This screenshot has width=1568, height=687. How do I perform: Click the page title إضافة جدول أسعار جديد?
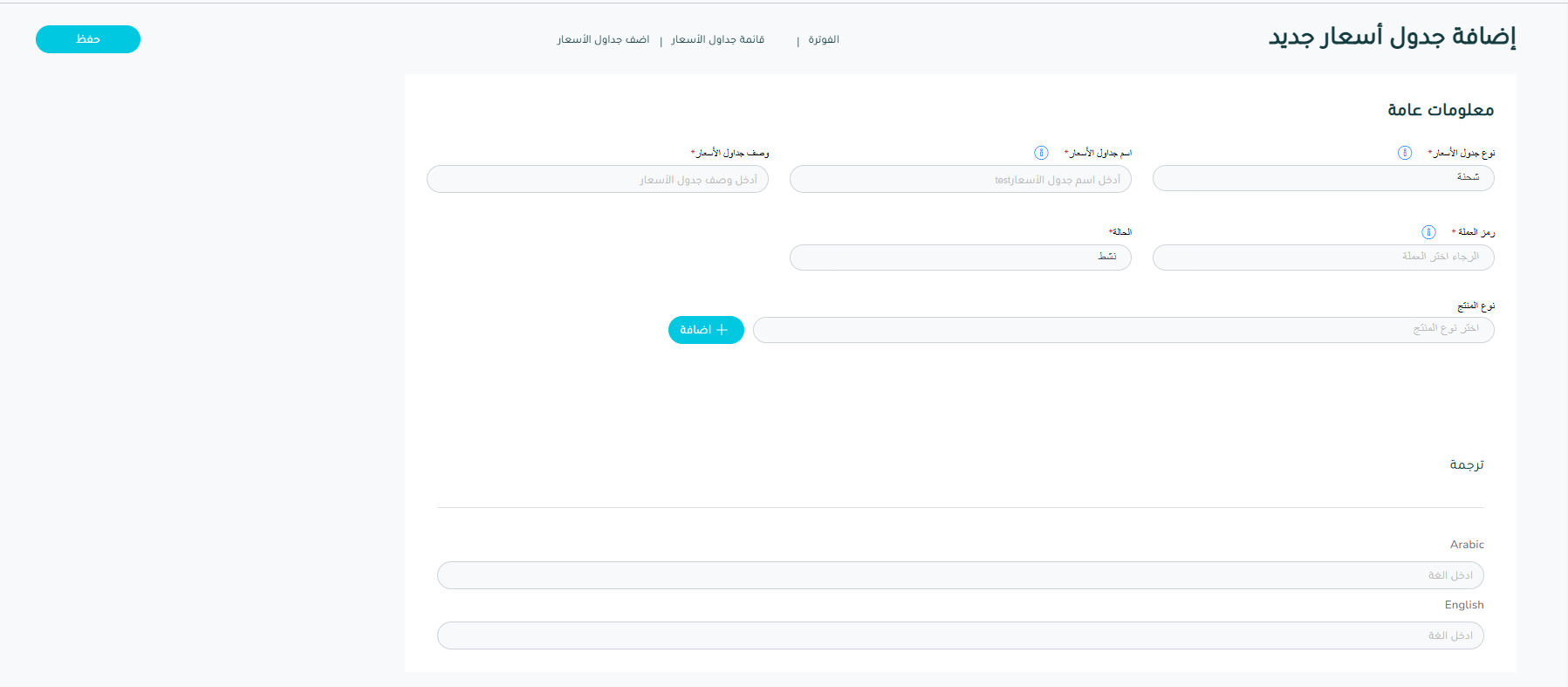click(x=1392, y=37)
